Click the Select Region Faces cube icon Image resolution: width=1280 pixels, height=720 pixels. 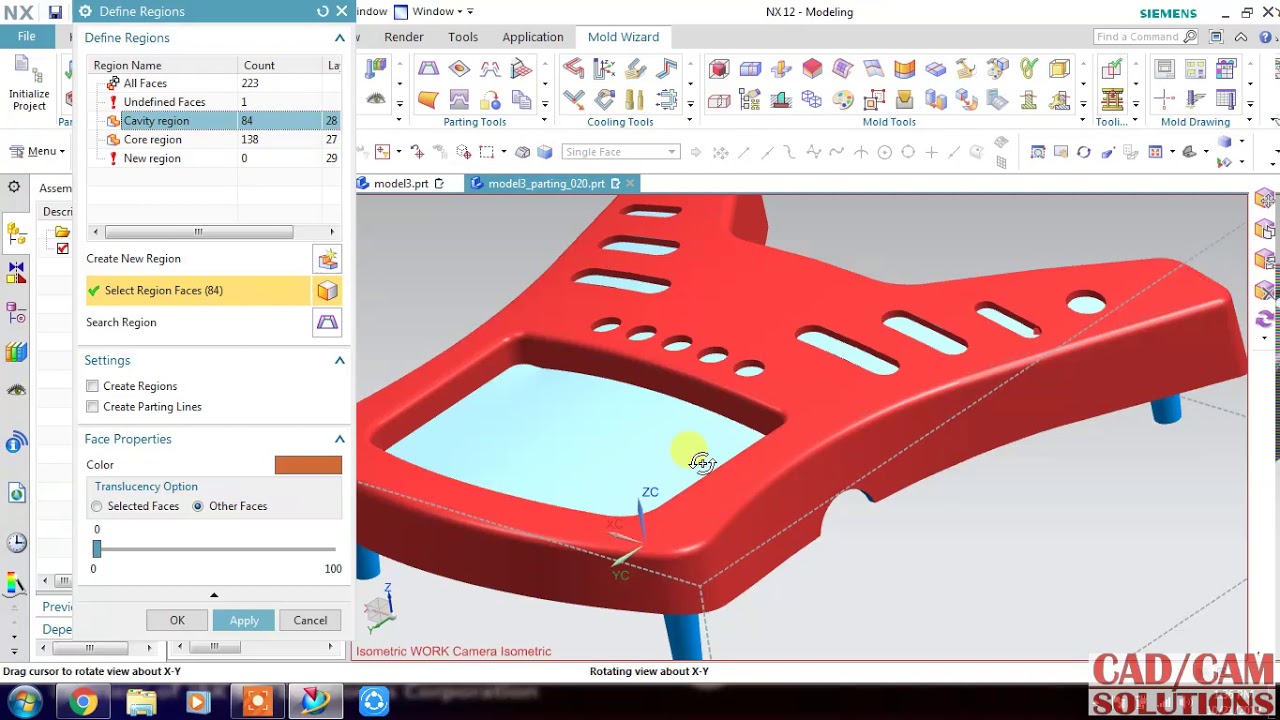[x=327, y=291]
